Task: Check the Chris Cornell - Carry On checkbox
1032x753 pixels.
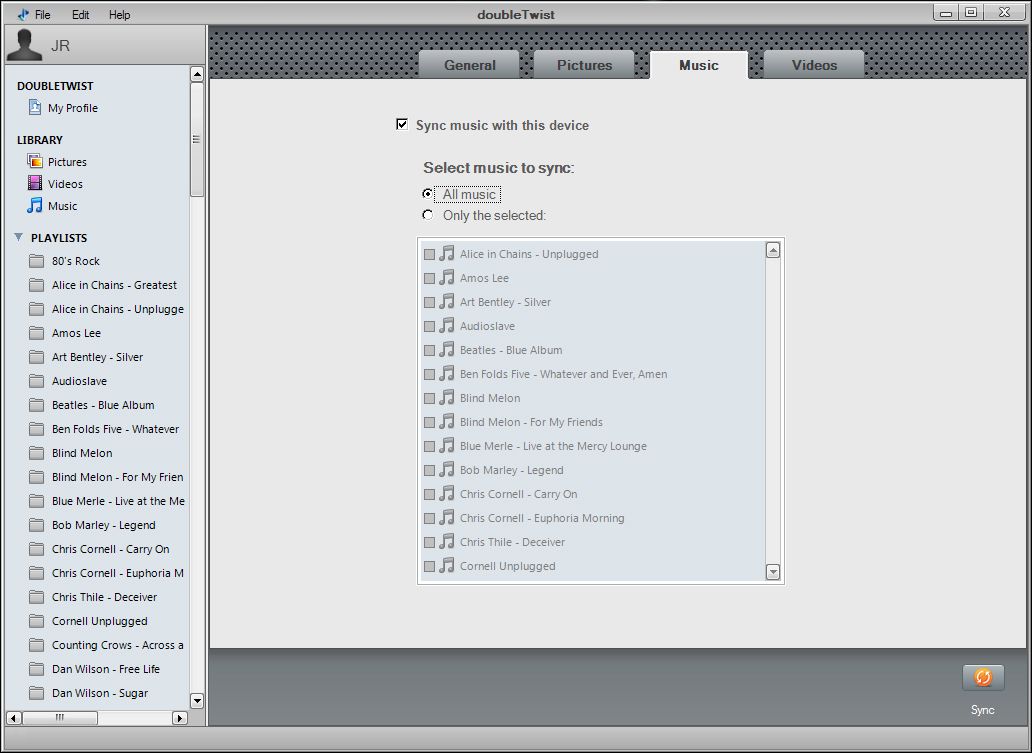Action: pos(429,494)
